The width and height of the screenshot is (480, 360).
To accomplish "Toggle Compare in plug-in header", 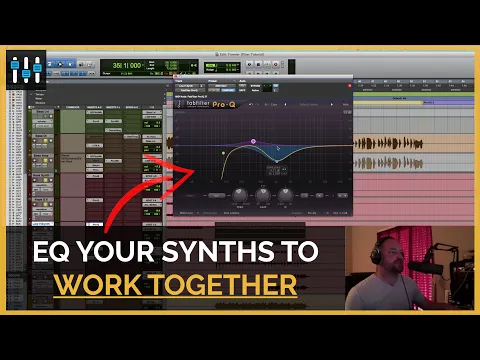I will (x=228, y=90).
